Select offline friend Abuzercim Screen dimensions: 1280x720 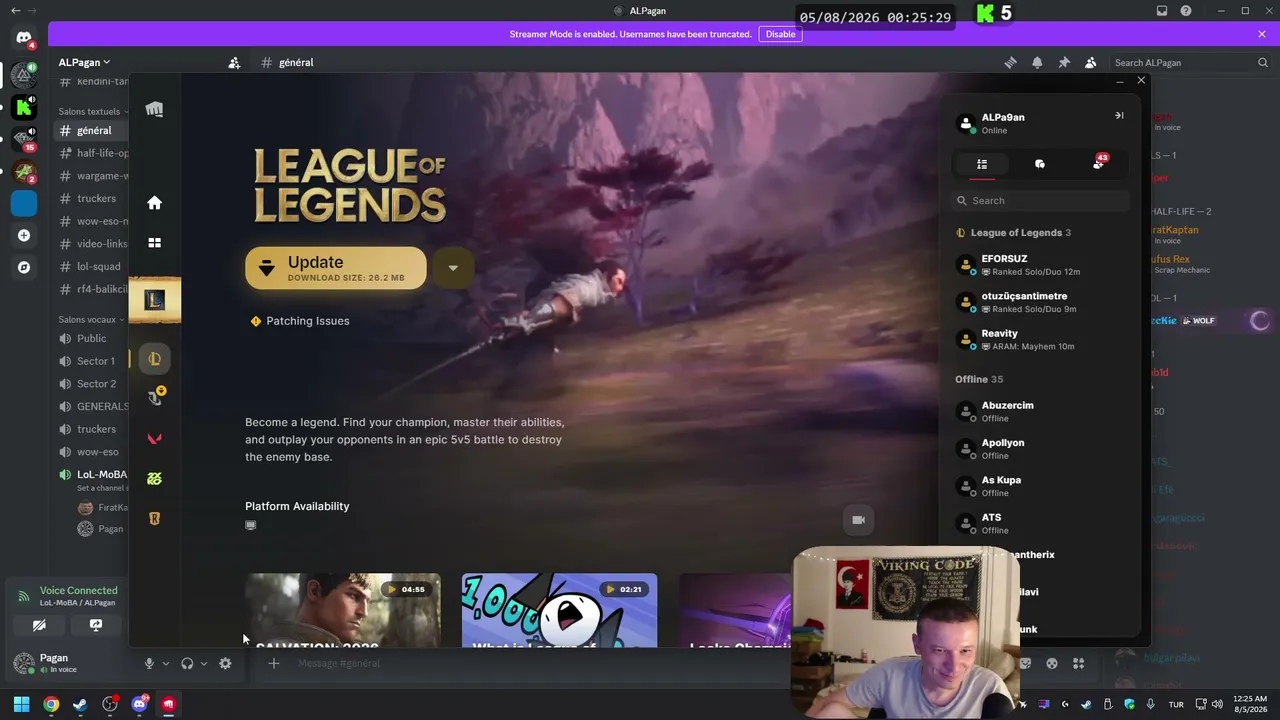(1040, 411)
